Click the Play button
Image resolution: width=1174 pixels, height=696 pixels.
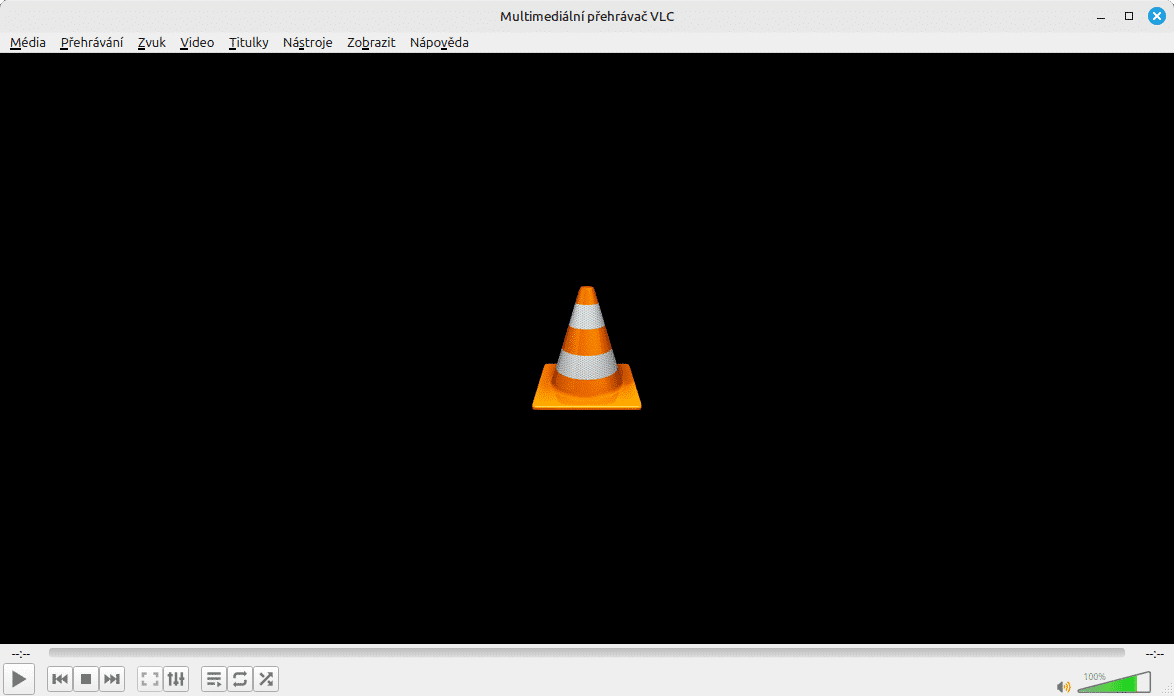[19, 678]
